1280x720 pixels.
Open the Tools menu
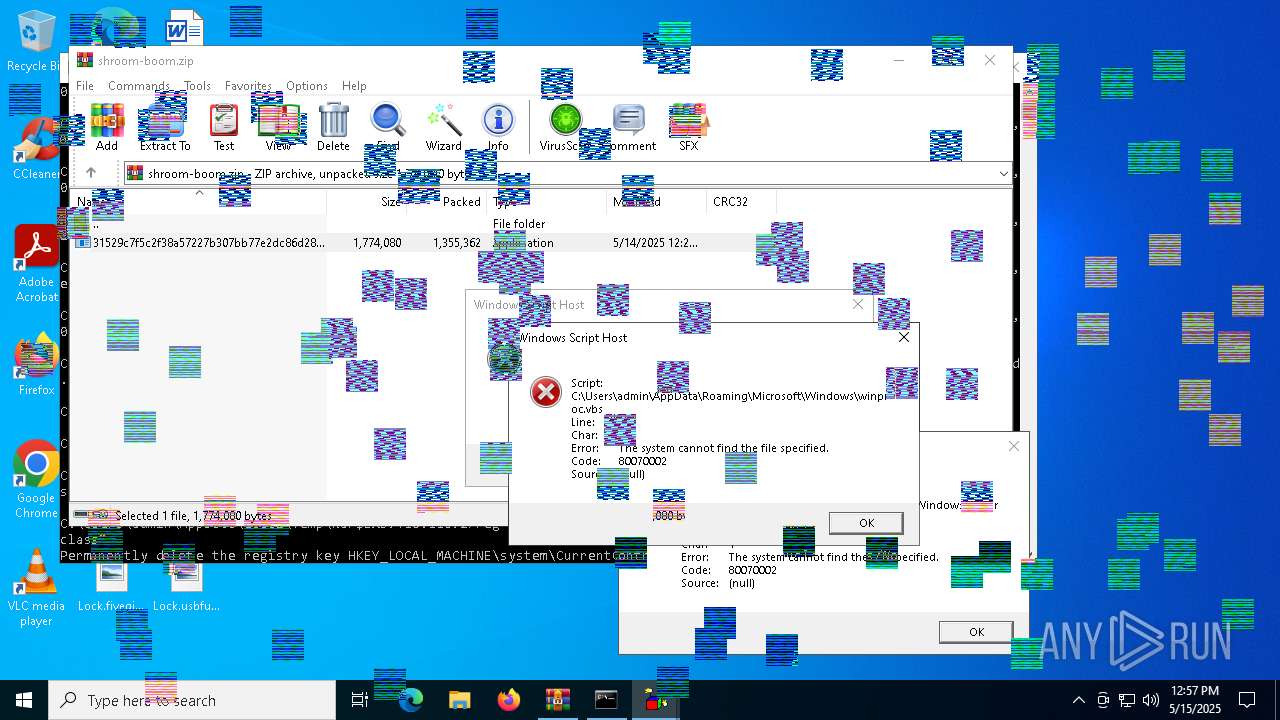(x=197, y=86)
